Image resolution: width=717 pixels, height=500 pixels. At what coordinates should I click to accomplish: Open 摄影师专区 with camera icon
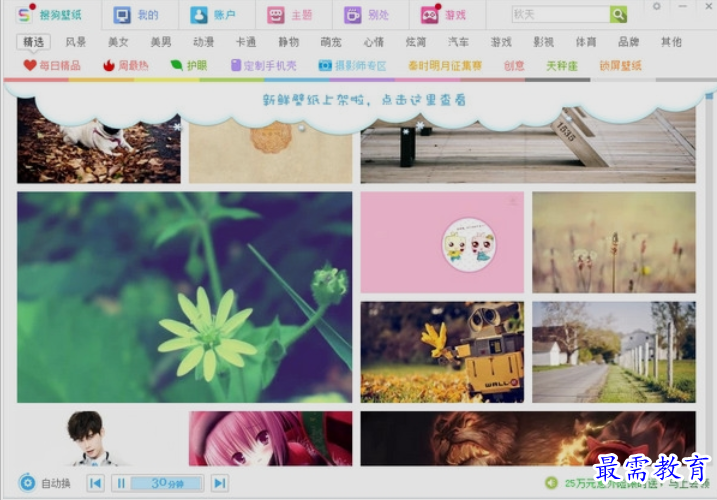point(353,65)
